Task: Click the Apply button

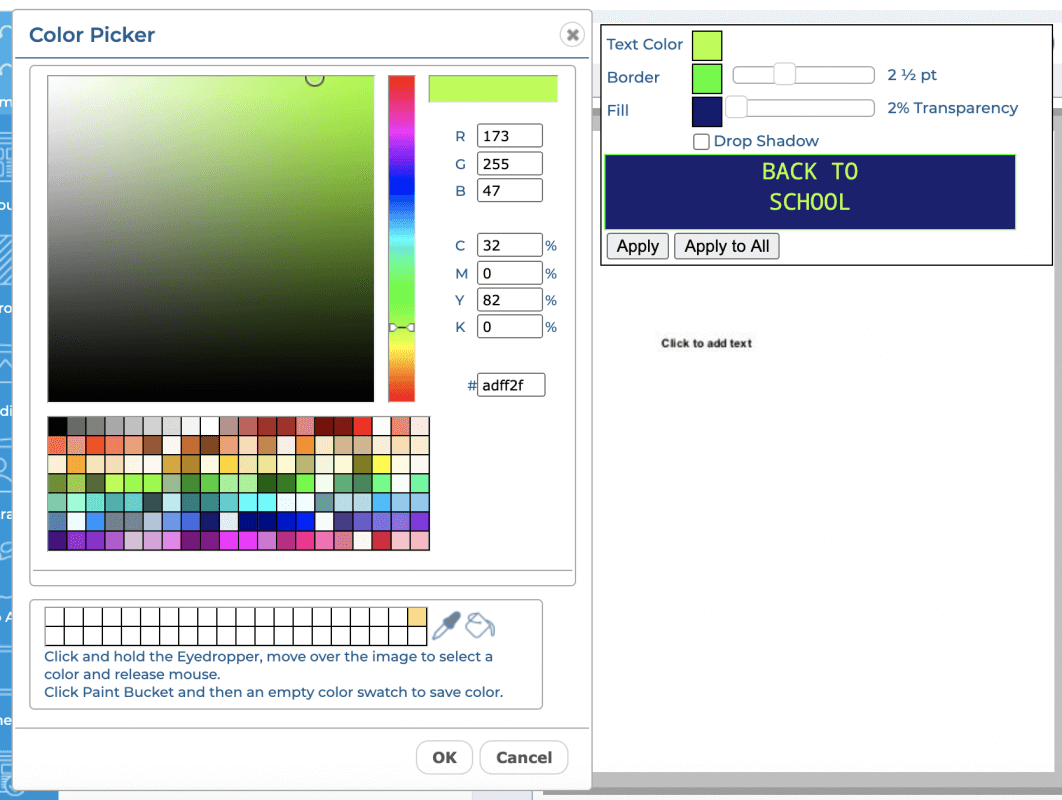Action: click(x=637, y=246)
